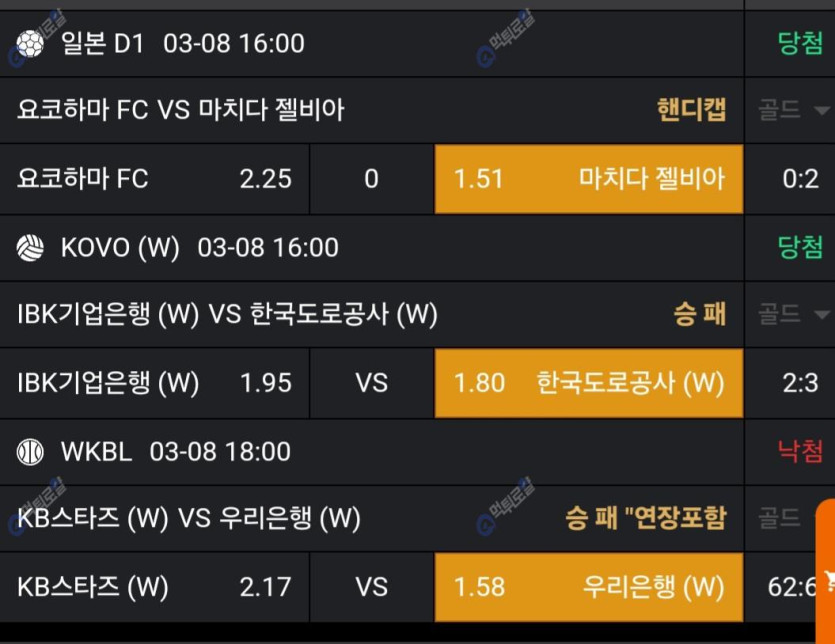Click the 핸디캡 bet type label
The width and height of the screenshot is (835, 644).
pyautogui.click(x=691, y=110)
